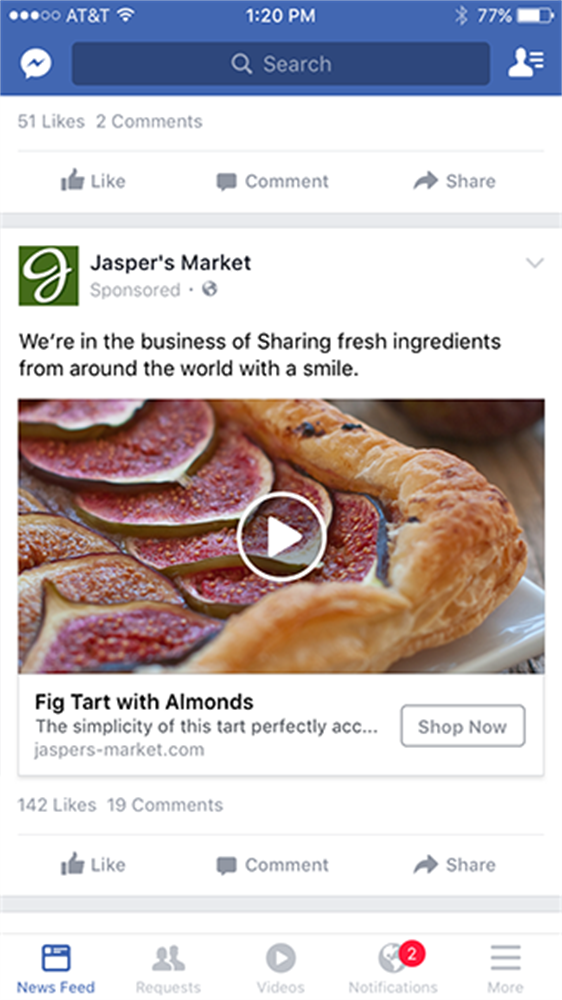Share the upper post in the feed
Image resolution: width=562 pixels, height=1000 pixels.
click(454, 181)
